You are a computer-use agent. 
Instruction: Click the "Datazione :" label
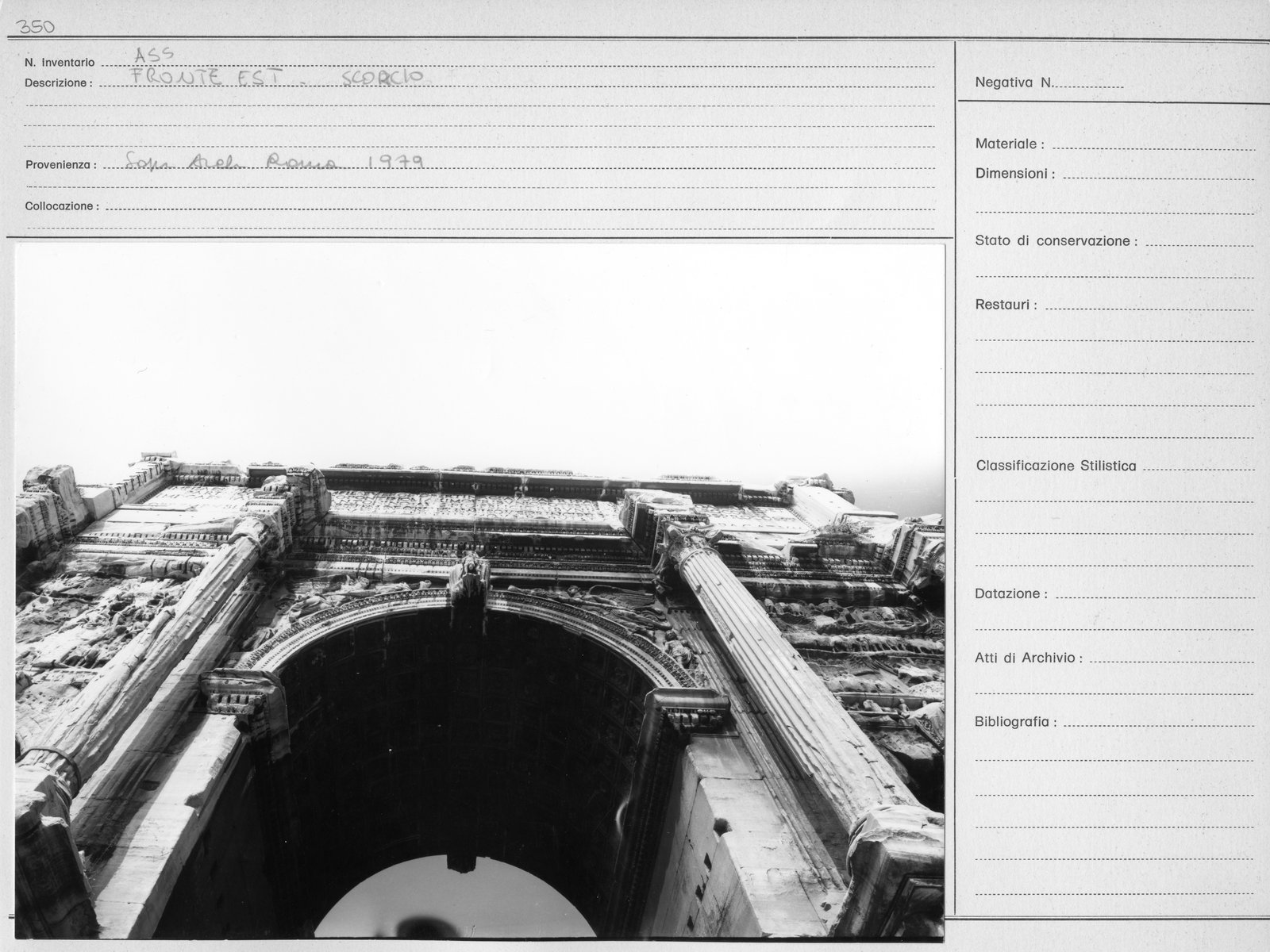pyautogui.click(x=1011, y=593)
